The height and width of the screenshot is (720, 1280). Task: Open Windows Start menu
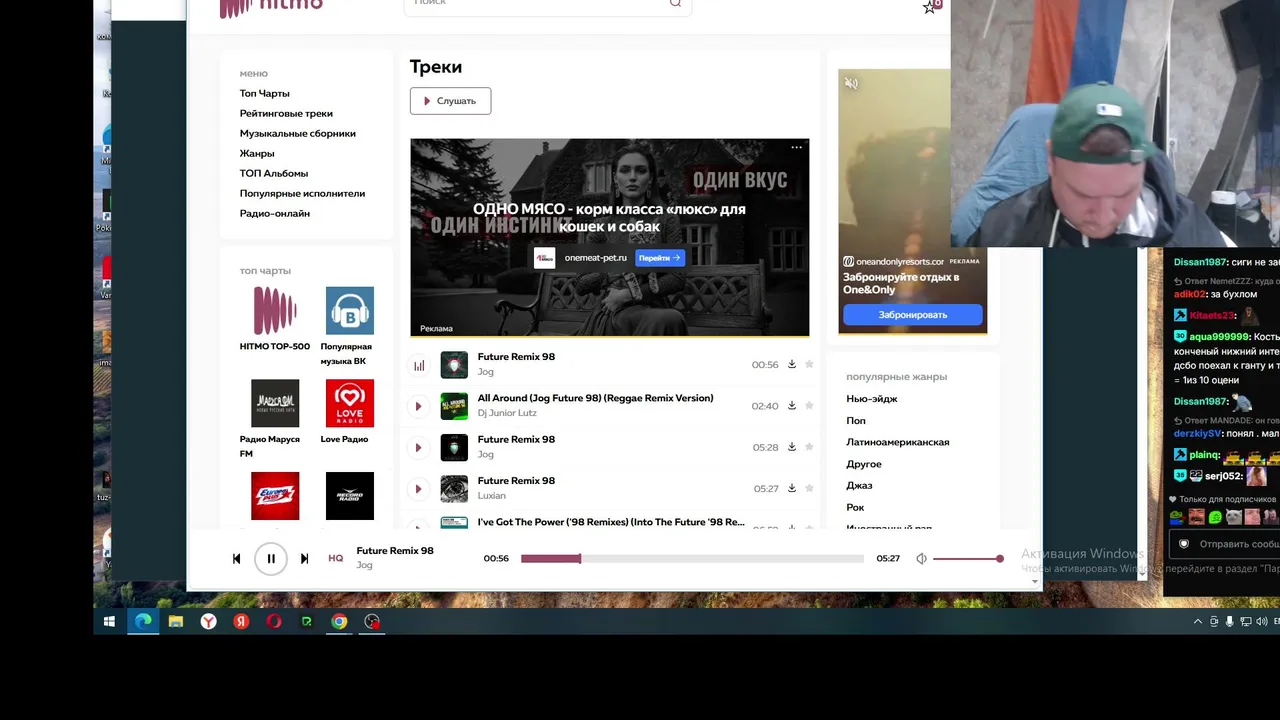pos(110,621)
